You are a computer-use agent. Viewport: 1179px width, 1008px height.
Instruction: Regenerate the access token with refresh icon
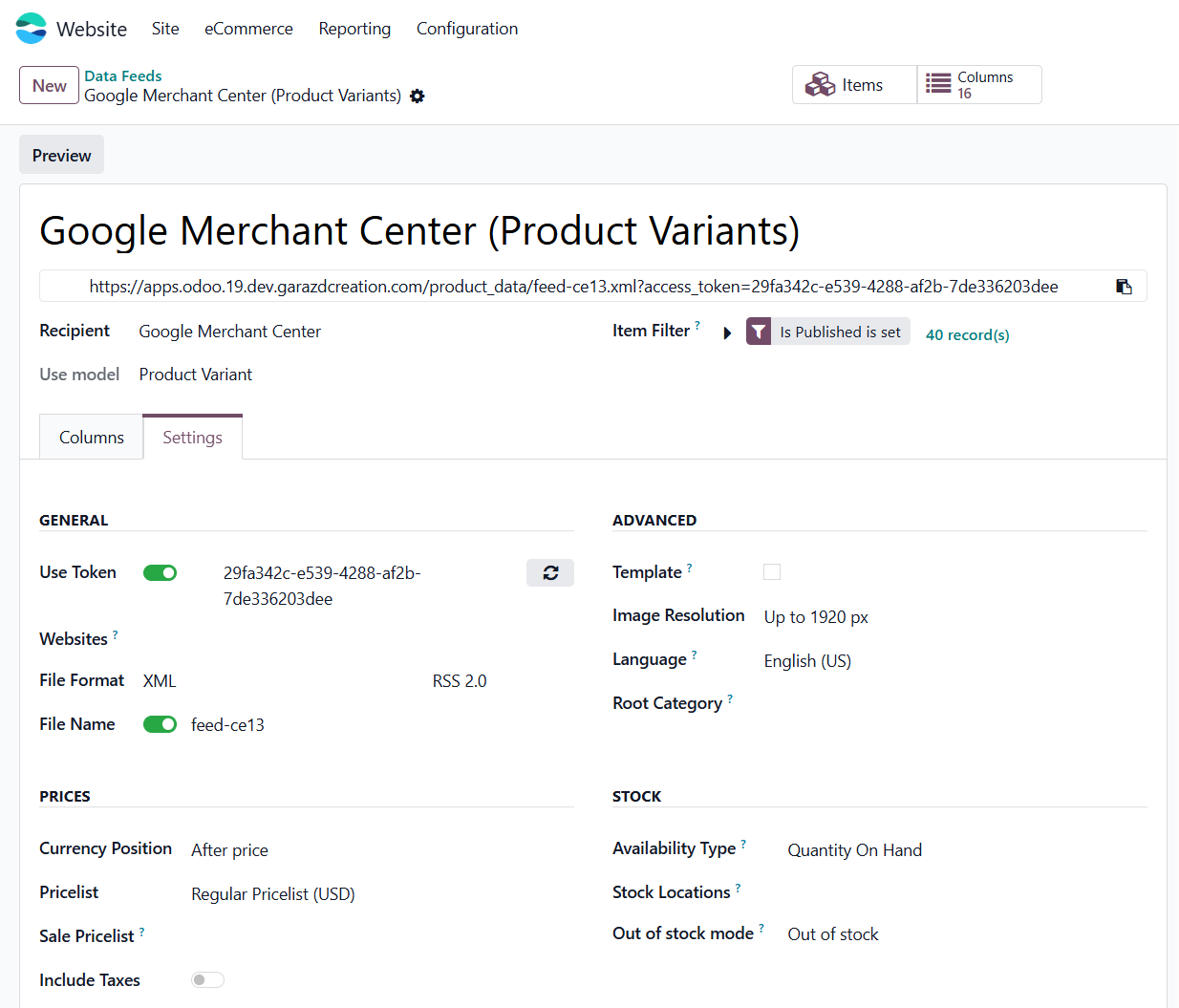pyautogui.click(x=550, y=573)
